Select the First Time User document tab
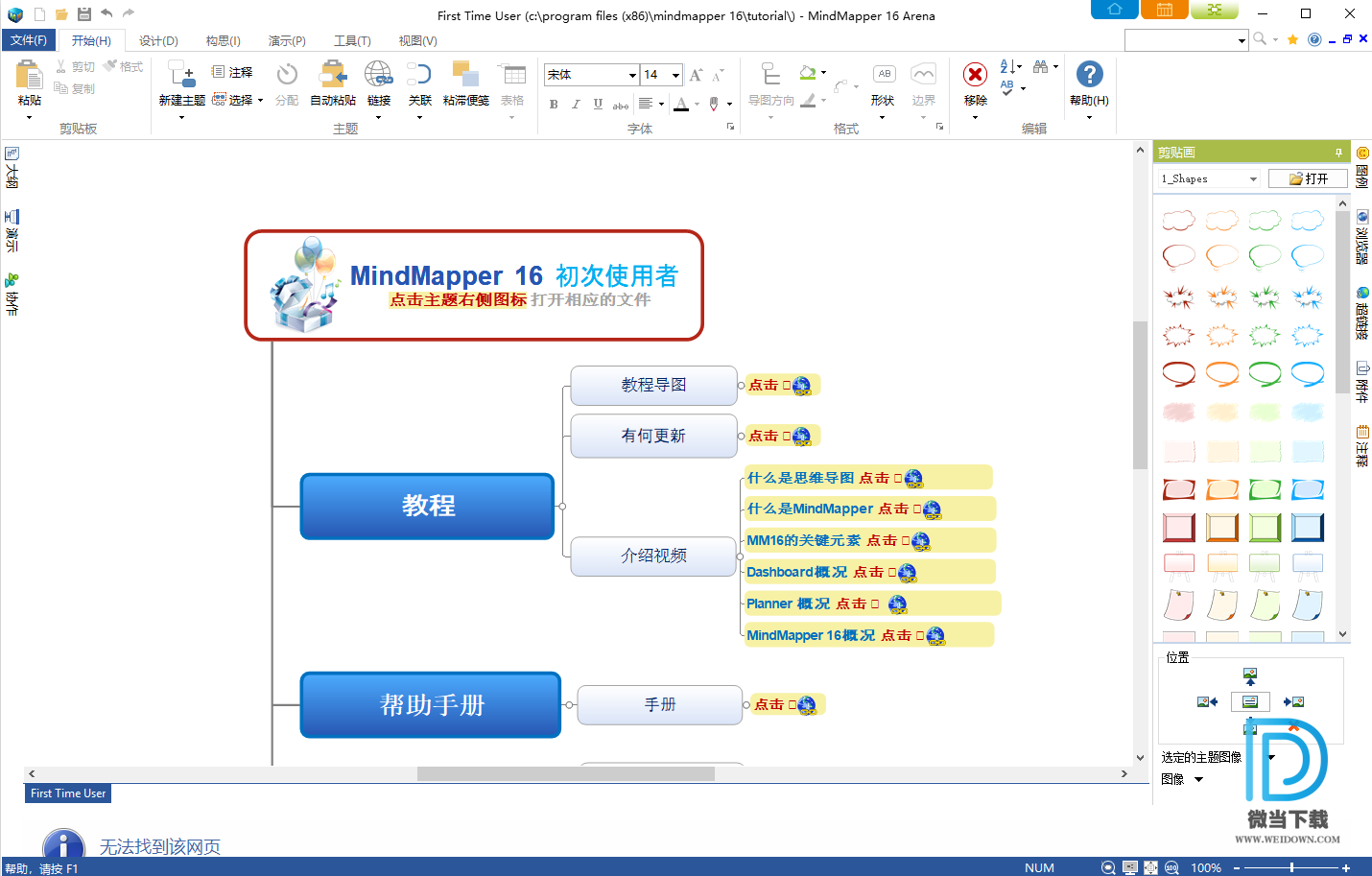This screenshot has width=1372, height=876. pos(68,793)
